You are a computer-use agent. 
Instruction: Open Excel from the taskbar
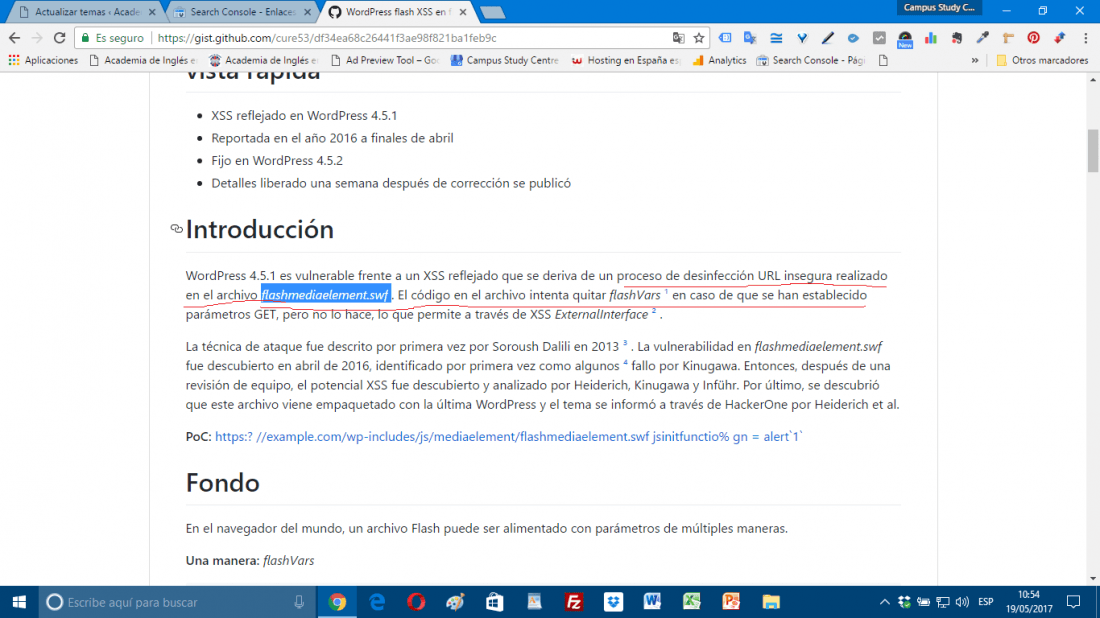tap(692, 602)
